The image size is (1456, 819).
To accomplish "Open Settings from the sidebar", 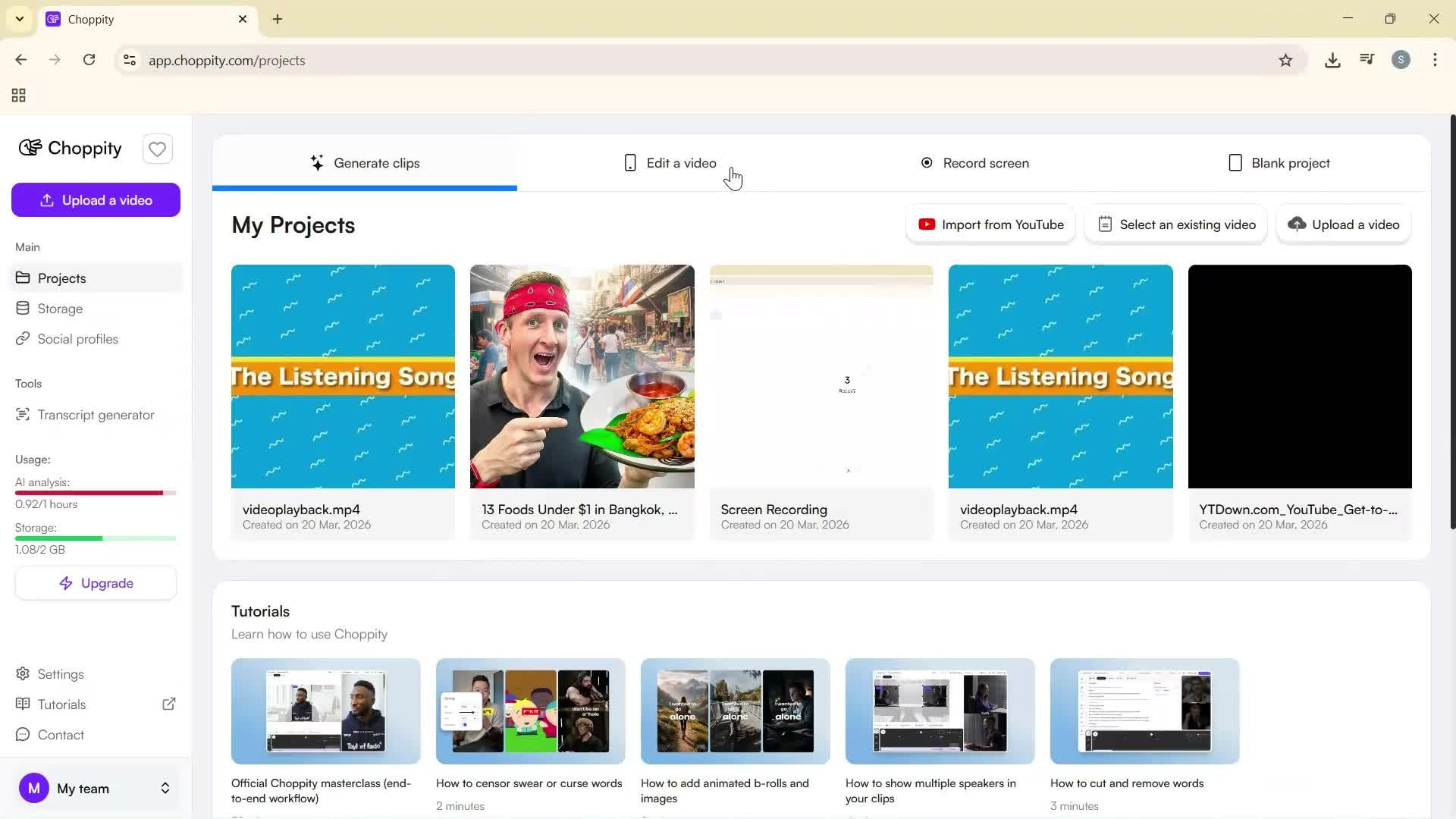I will point(60,674).
